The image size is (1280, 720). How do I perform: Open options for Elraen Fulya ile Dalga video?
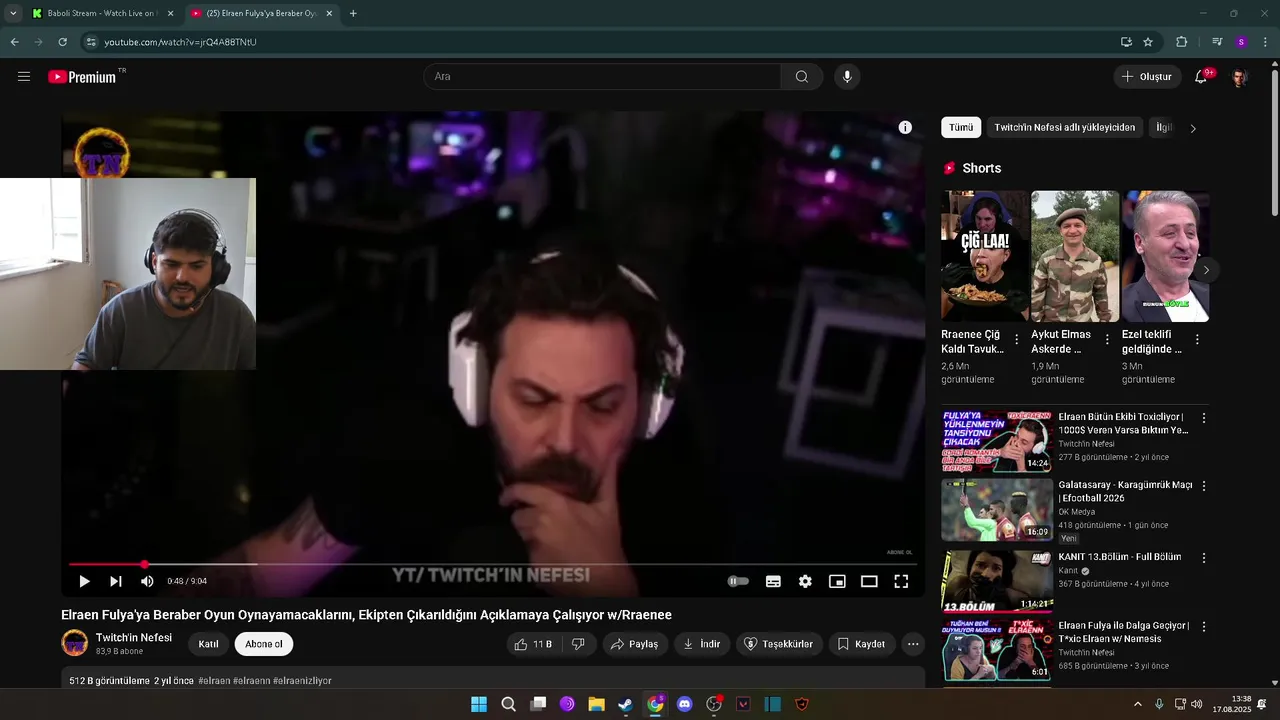[1204, 627]
